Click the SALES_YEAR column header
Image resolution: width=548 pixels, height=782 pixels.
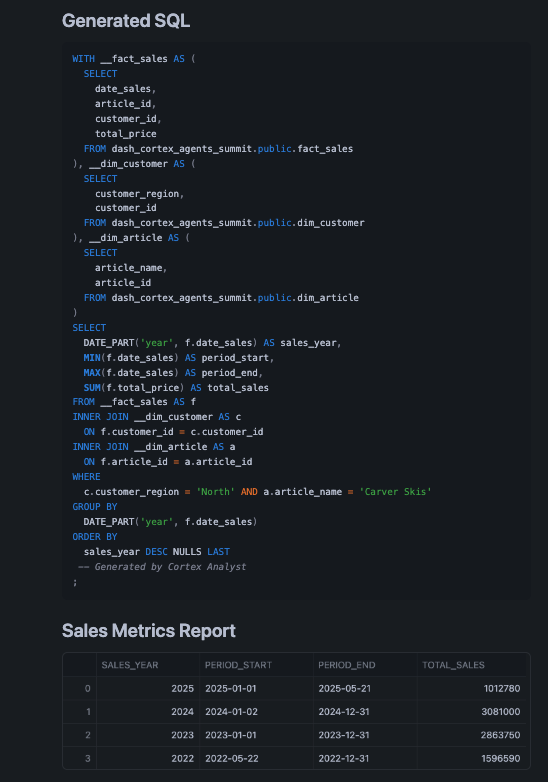[x=130, y=665]
